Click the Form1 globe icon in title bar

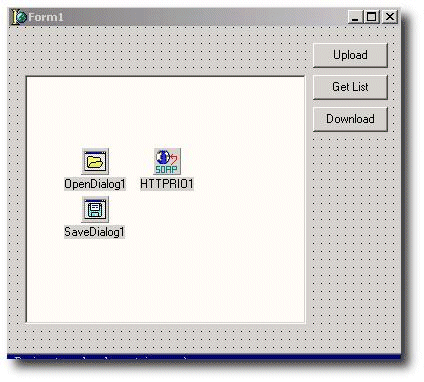[x=22, y=17]
